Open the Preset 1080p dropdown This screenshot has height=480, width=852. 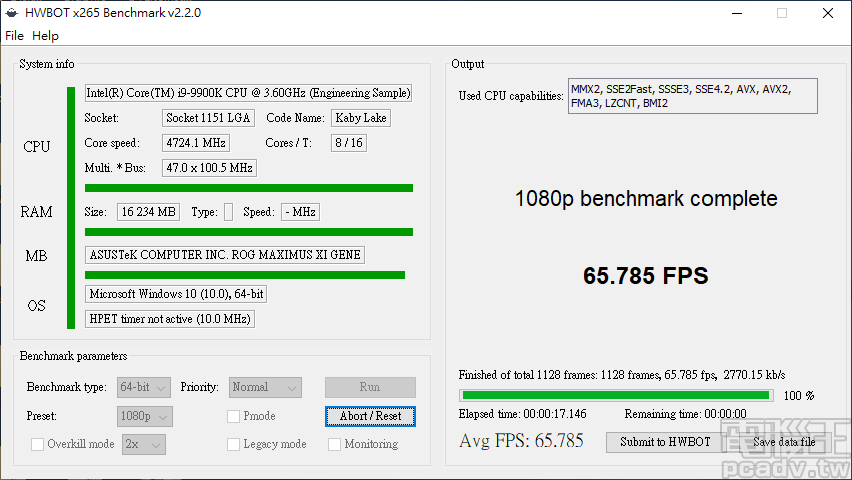(x=145, y=416)
